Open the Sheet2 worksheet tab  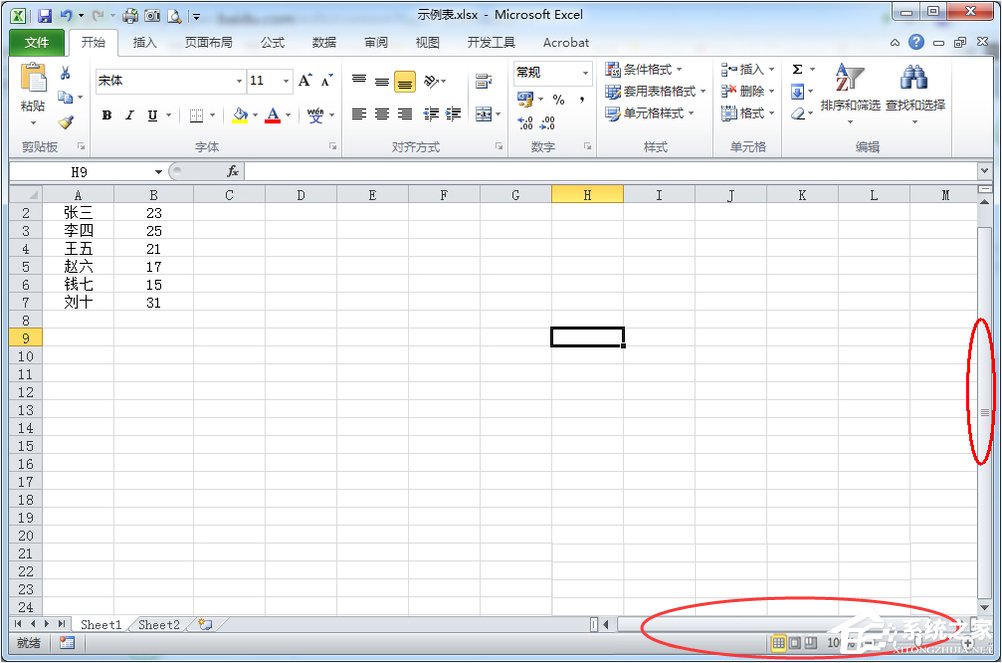tap(158, 625)
